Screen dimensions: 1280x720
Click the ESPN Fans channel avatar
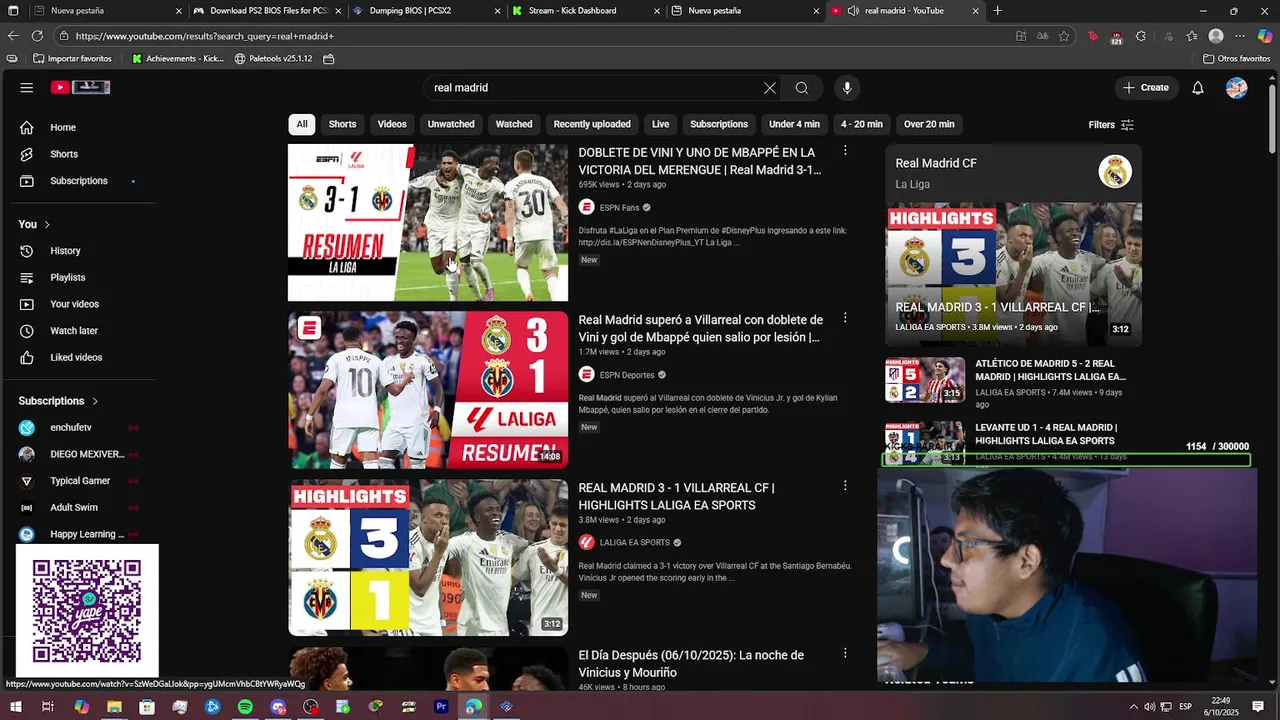point(587,208)
